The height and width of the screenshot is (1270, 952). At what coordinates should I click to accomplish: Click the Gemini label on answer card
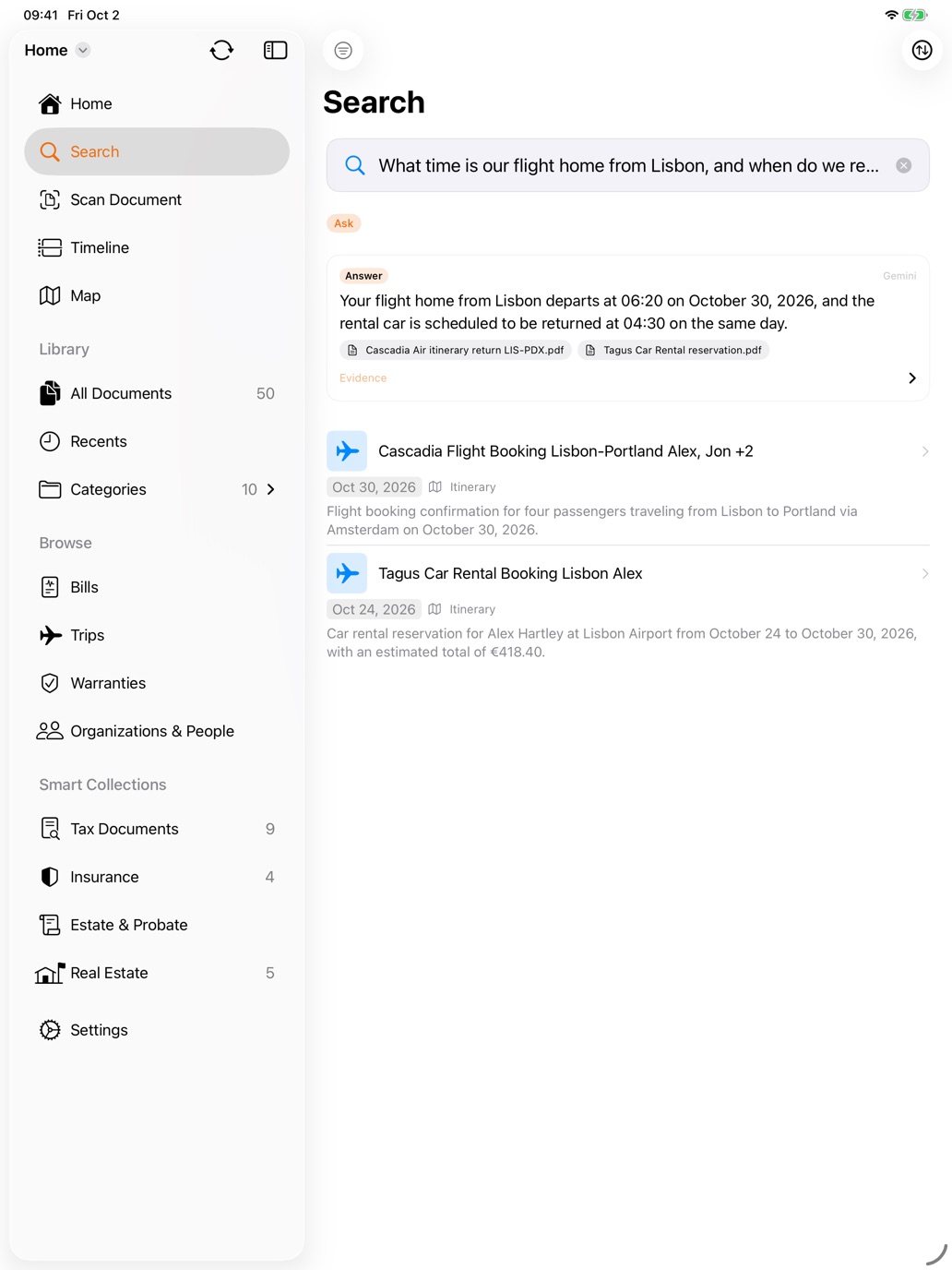[x=899, y=276]
